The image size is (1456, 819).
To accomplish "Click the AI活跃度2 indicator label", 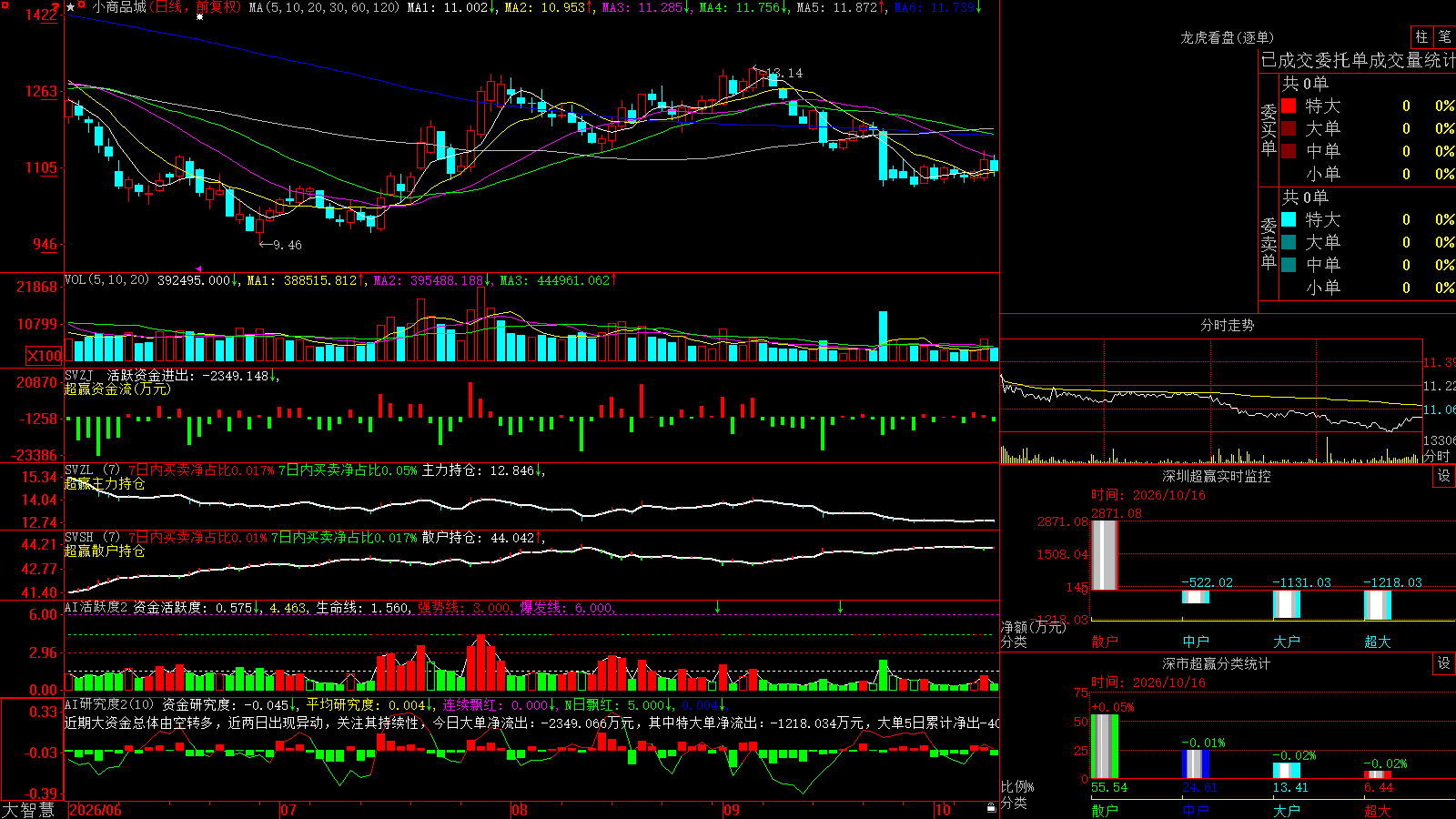I will (x=96, y=607).
